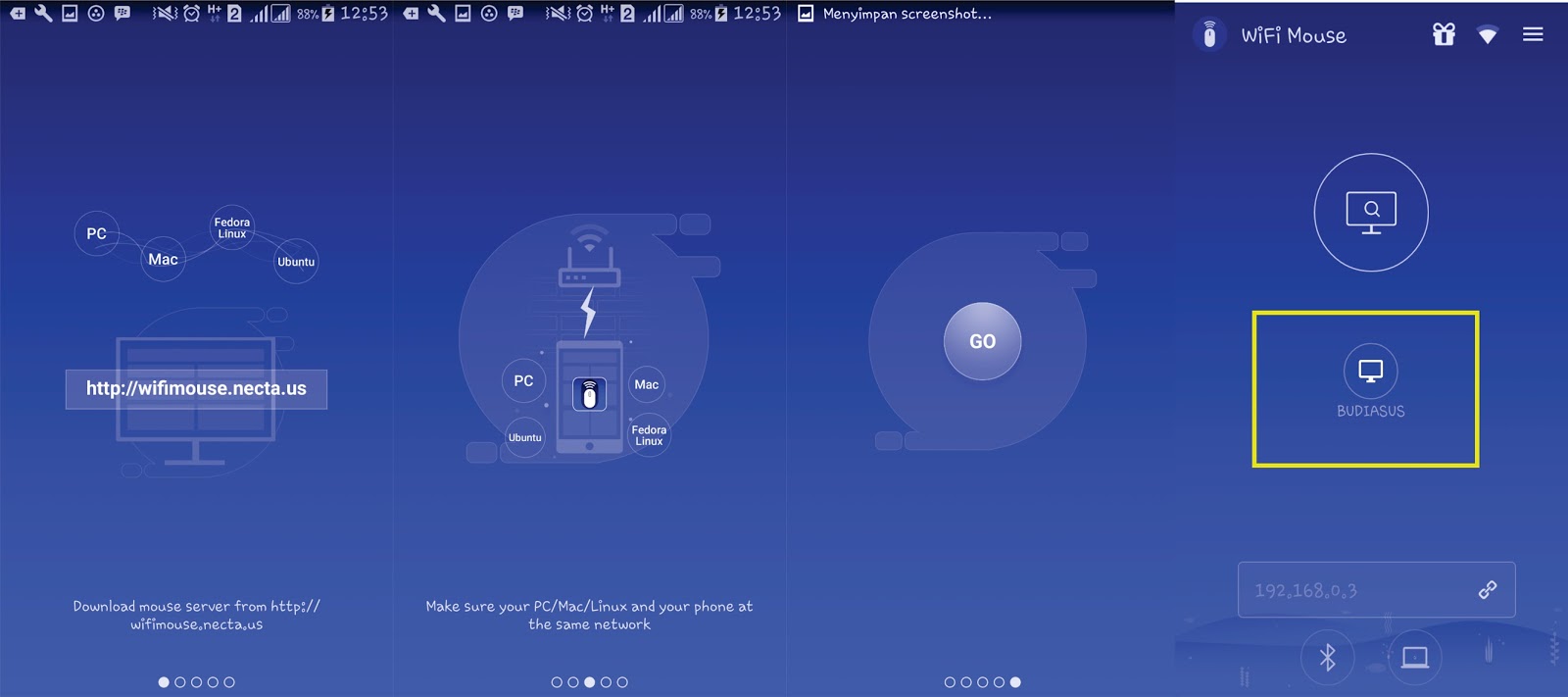Select the third page dot on the GO screen
The image size is (1568, 697).
tap(982, 682)
